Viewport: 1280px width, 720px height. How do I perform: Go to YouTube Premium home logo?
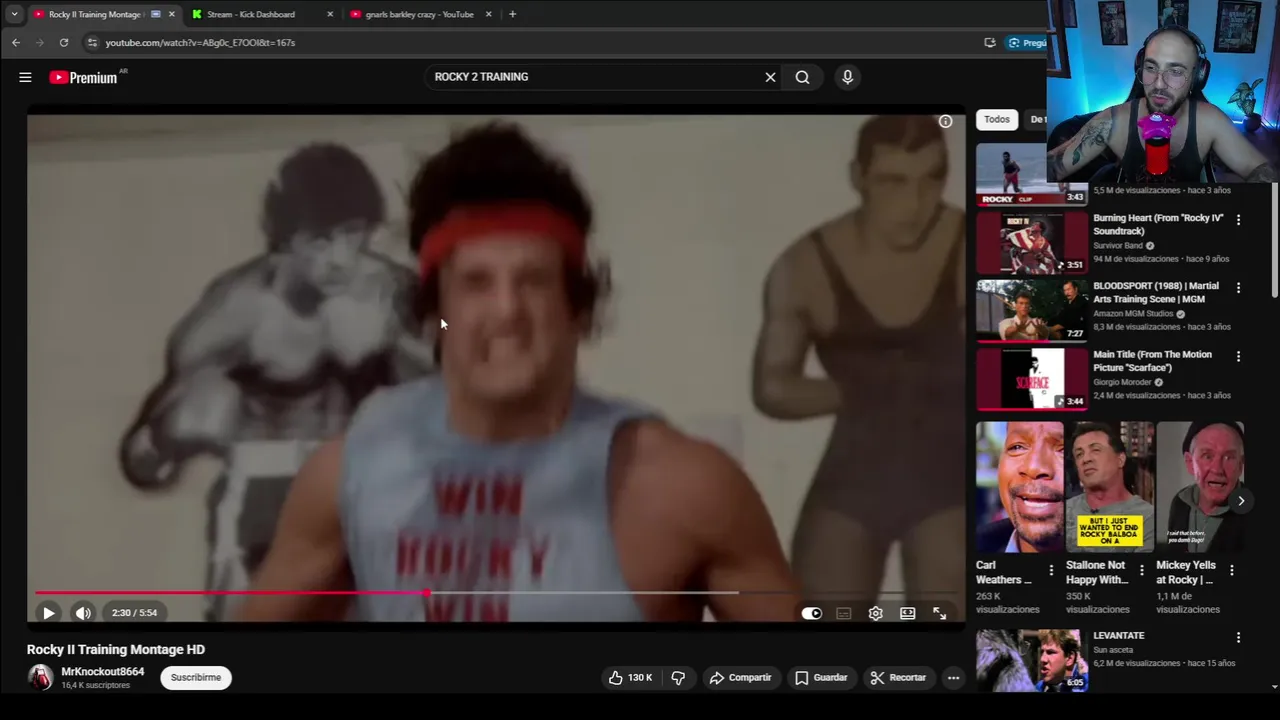pos(83,77)
